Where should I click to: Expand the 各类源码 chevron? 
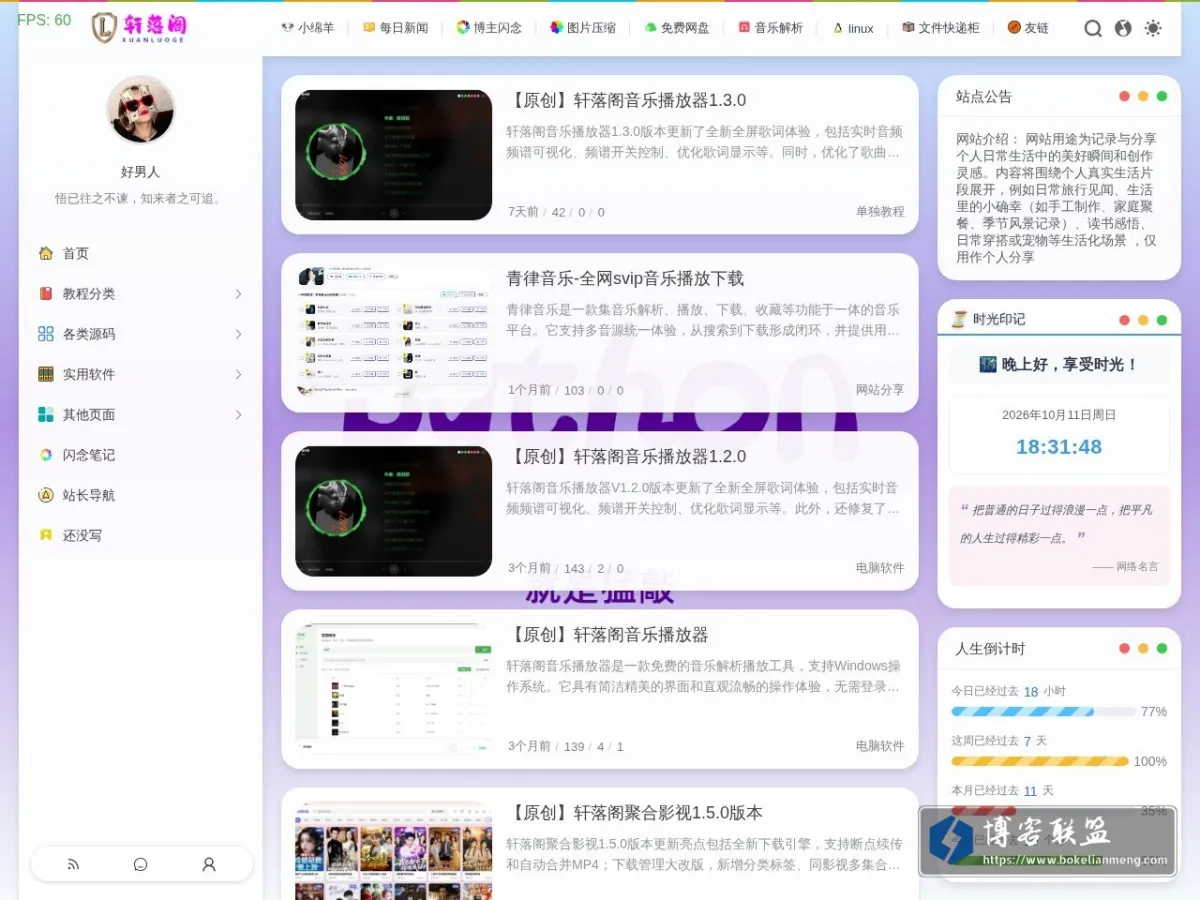(238, 334)
